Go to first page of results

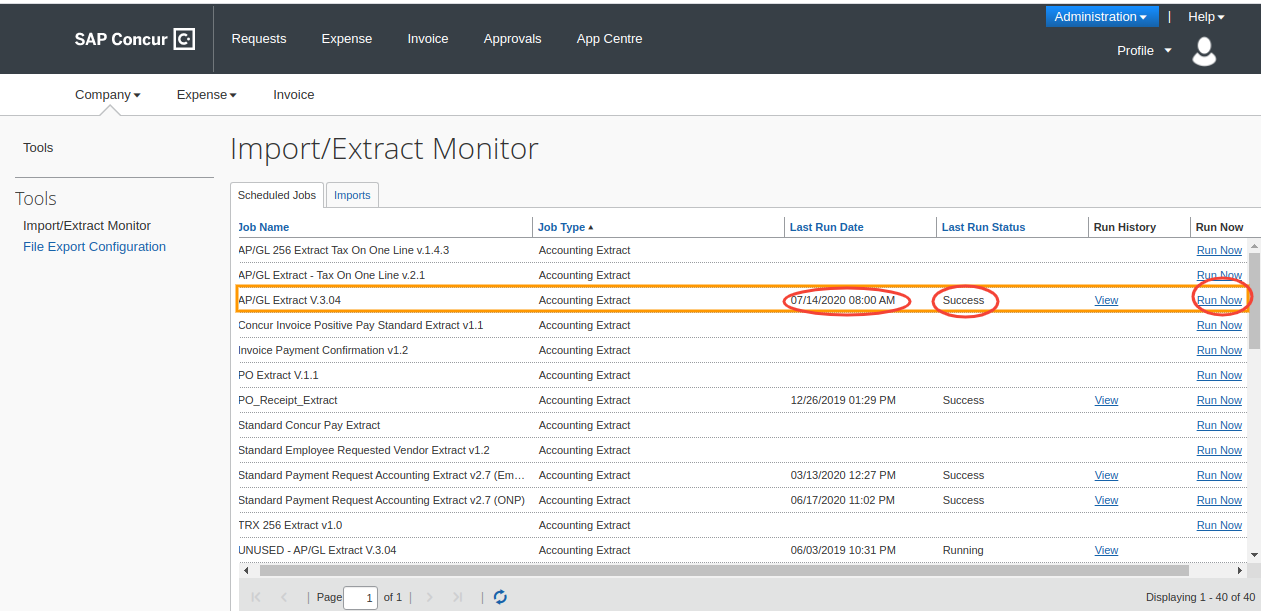[x=256, y=597]
